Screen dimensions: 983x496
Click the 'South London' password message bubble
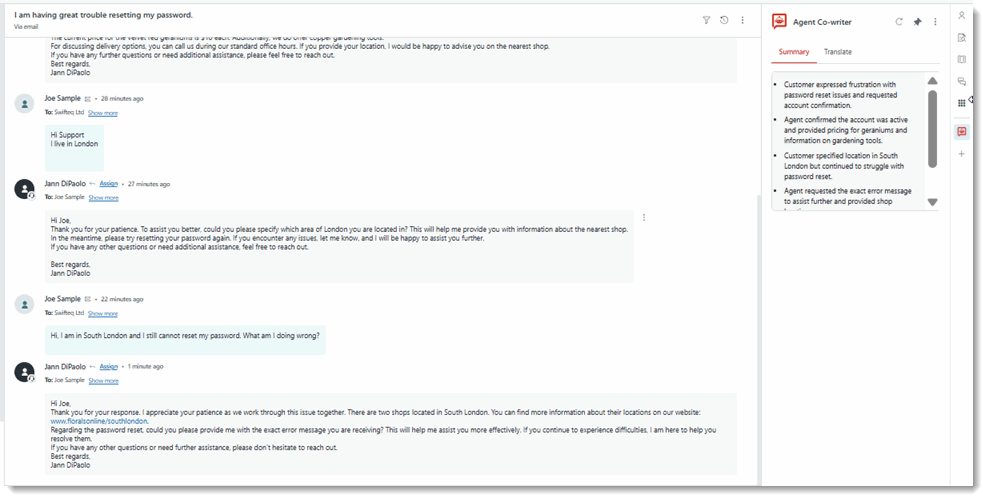coord(185,339)
